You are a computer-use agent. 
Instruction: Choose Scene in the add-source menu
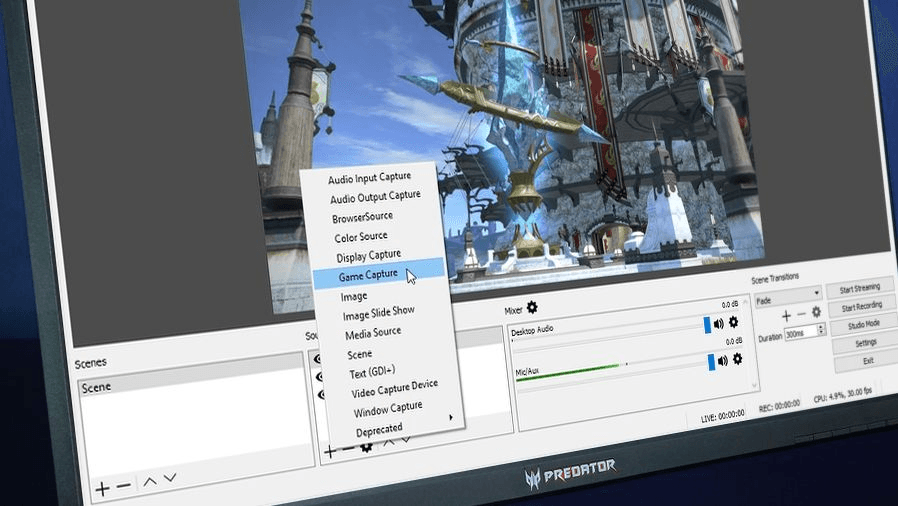[360, 354]
